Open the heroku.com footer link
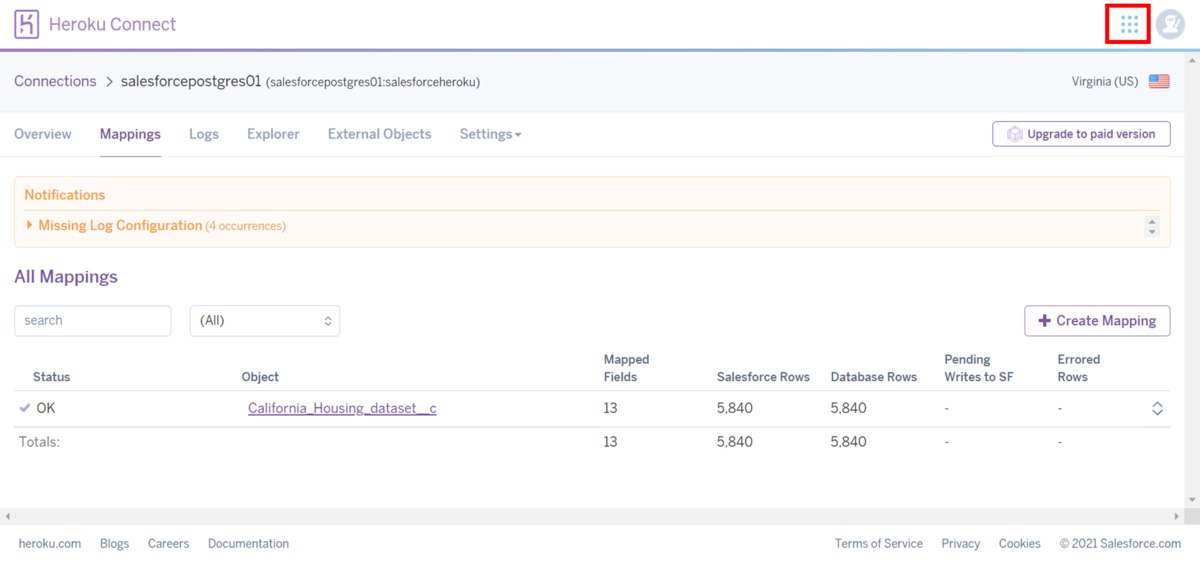1200x562 pixels. tap(50, 544)
